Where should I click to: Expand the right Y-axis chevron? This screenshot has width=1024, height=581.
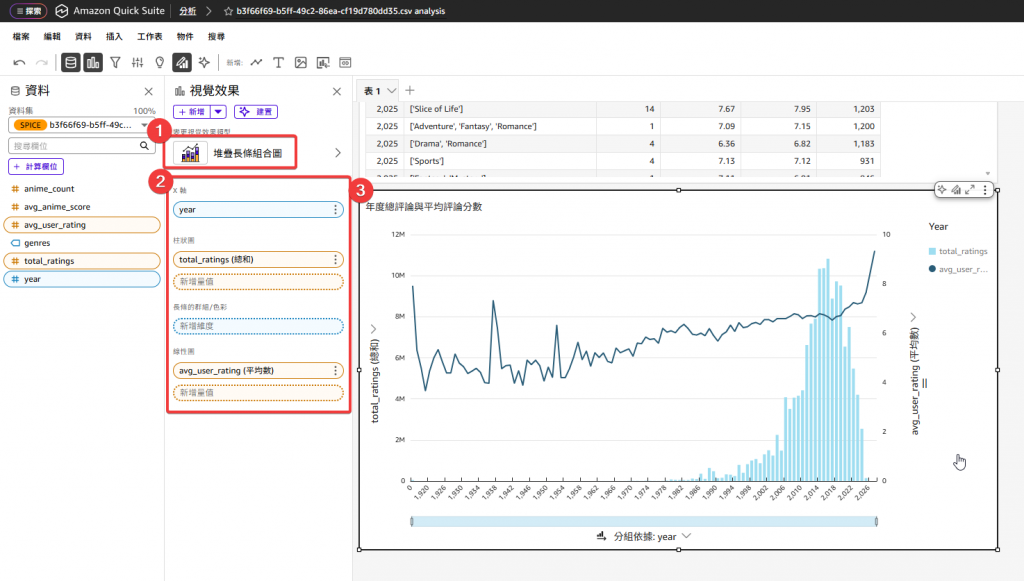pos(913,317)
